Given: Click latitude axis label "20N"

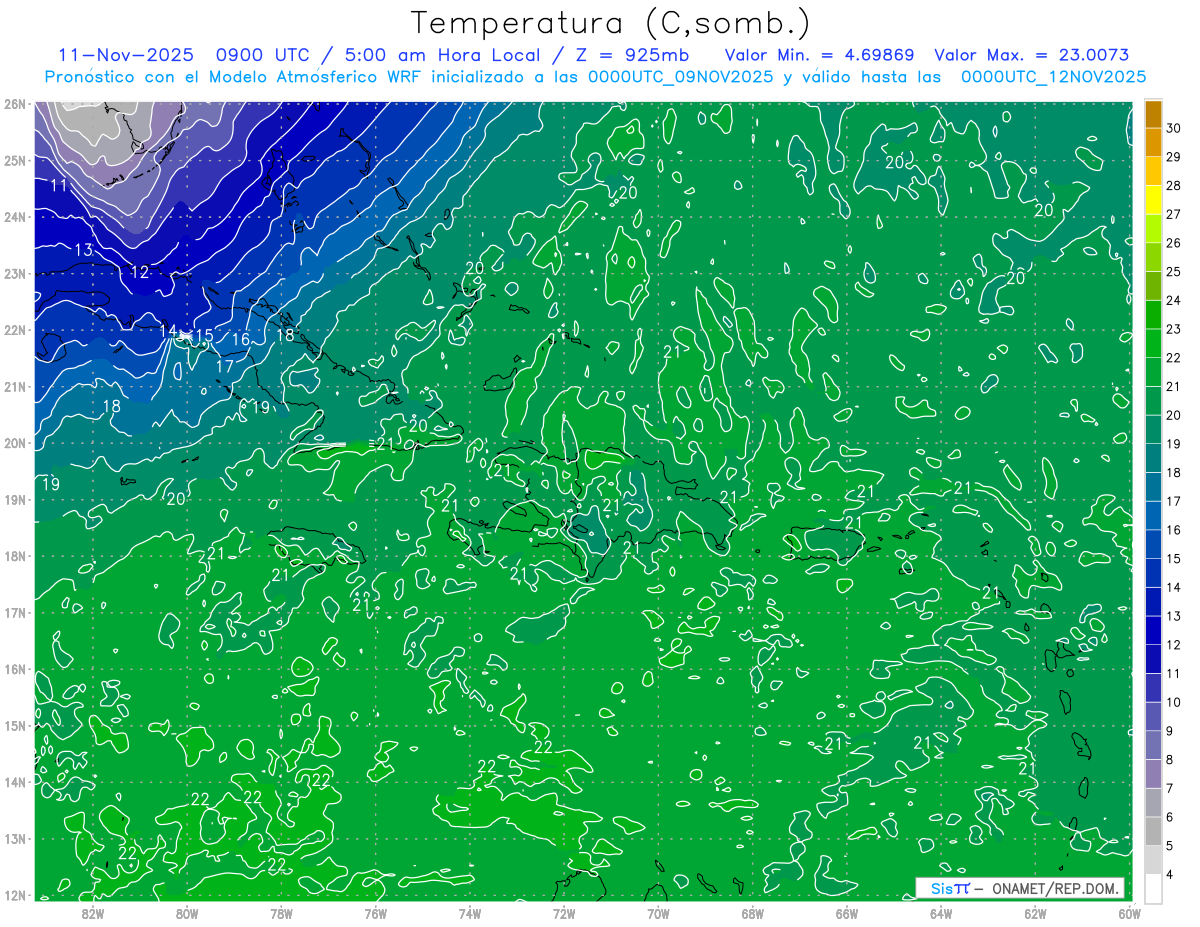Looking at the screenshot, I should click(15, 442).
